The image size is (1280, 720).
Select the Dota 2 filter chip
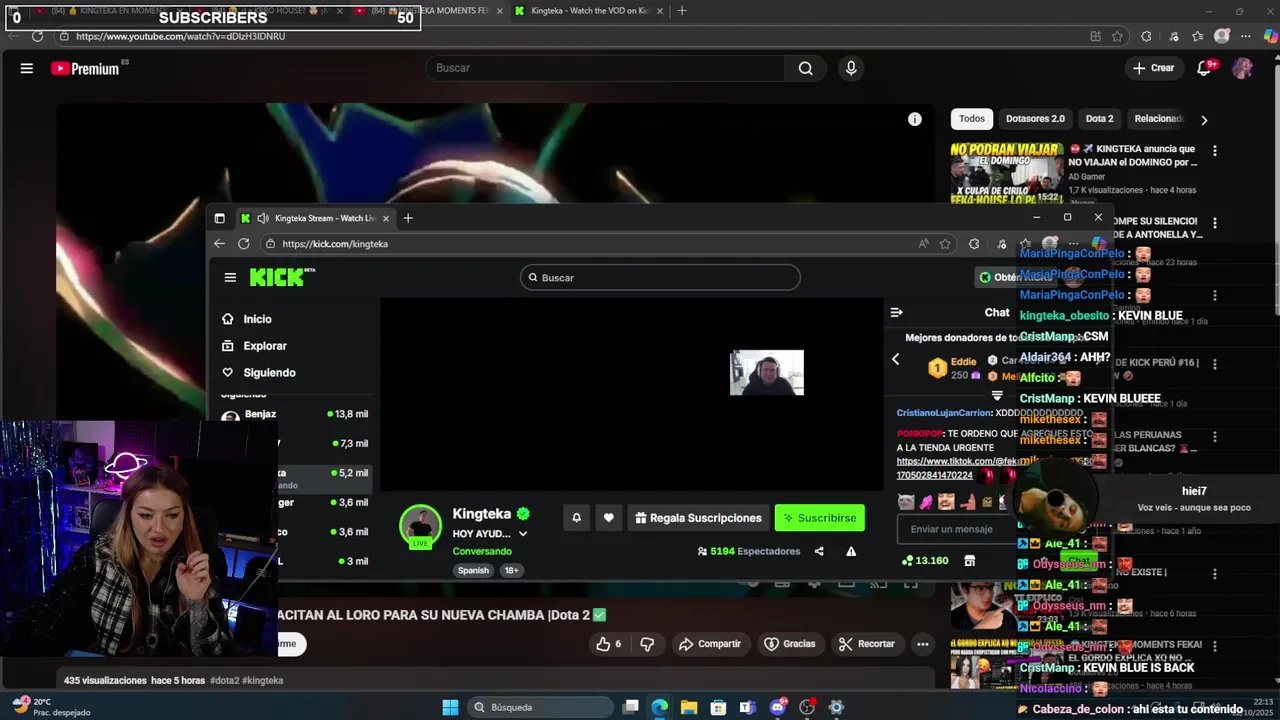(x=1099, y=119)
